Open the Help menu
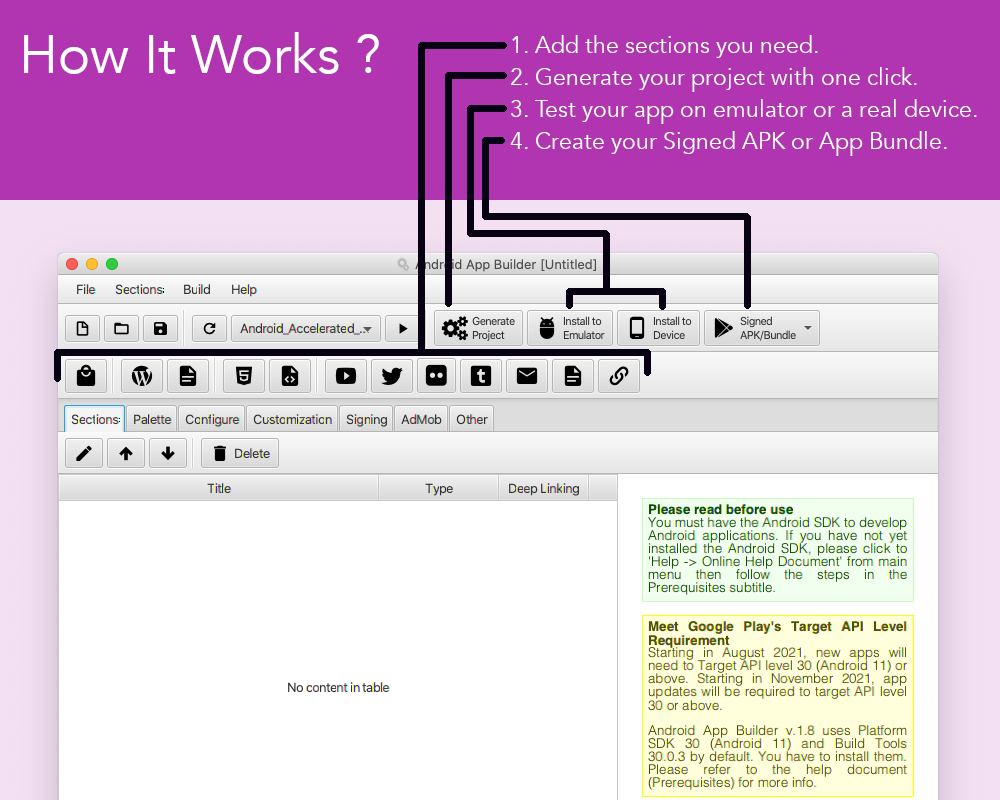Screen dimensions: 1000x800 [x=244, y=290]
